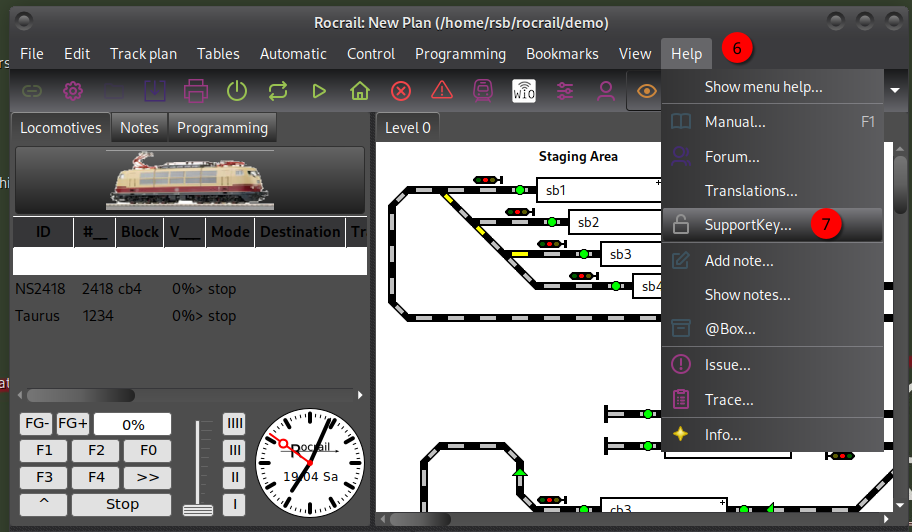Image resolution: width=912 pixels, height=532 pixels.
Task: Switch to the Programming tab
Action: (x=222, y=128)
